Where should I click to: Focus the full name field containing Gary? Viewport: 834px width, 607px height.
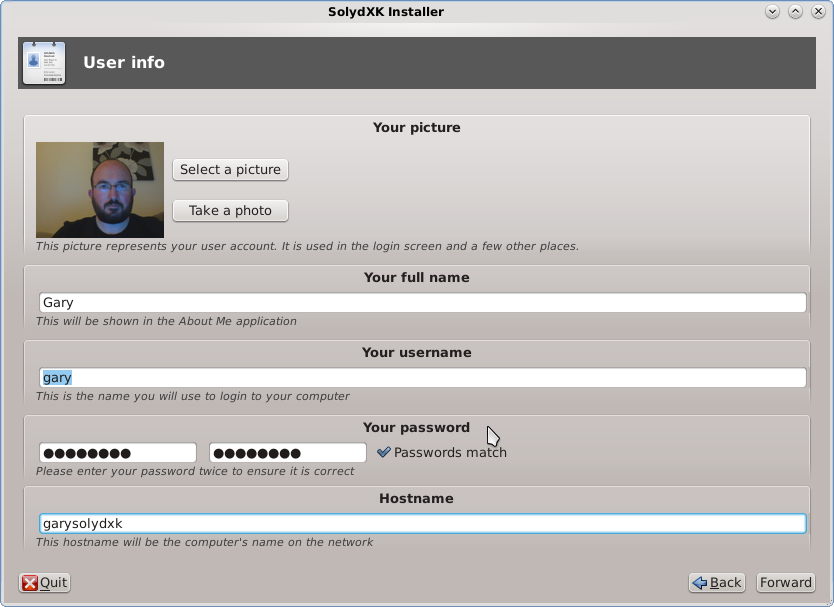(x=421, y=302)
